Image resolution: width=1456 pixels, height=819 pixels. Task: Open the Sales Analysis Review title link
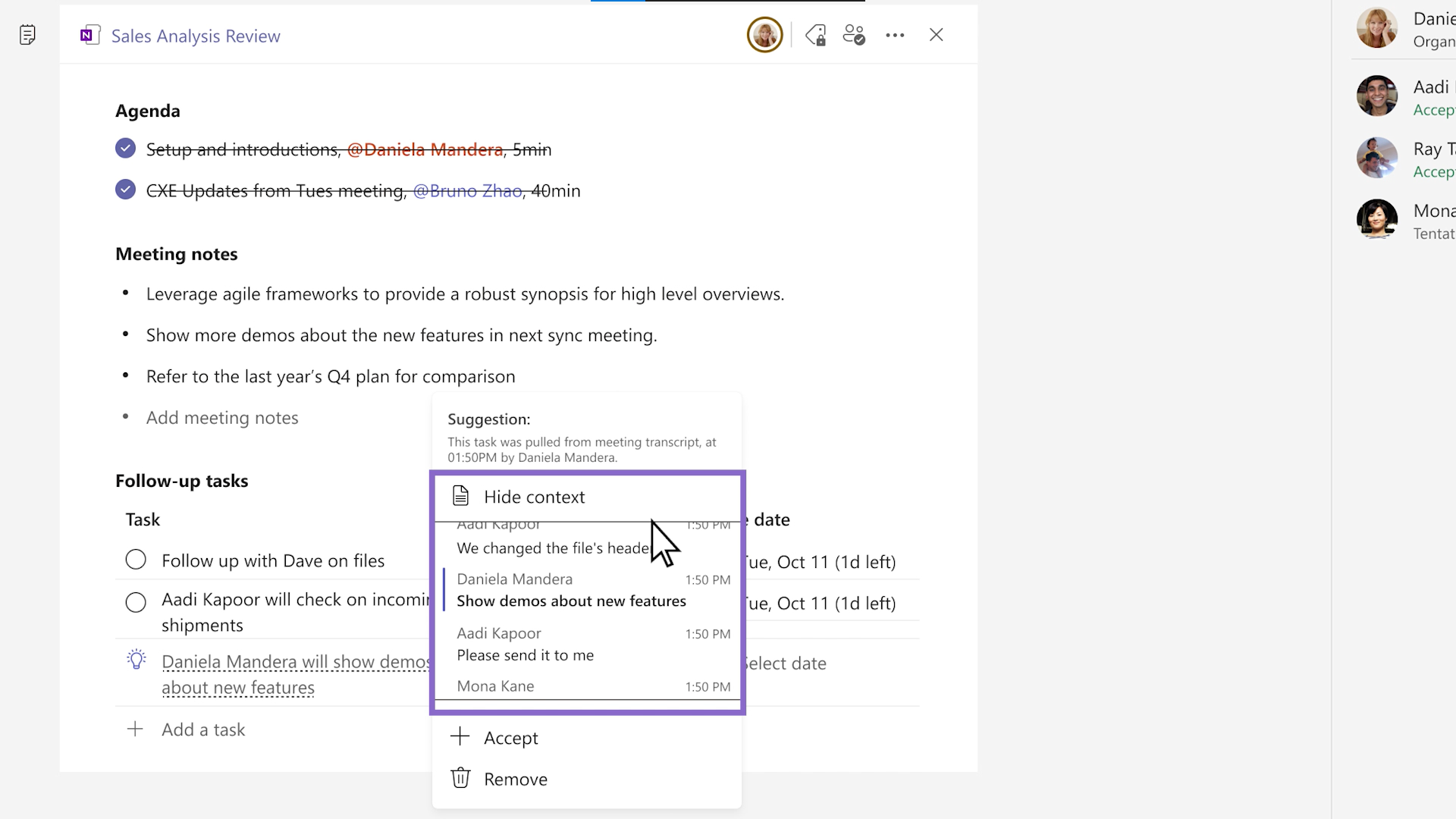(196, 36)
